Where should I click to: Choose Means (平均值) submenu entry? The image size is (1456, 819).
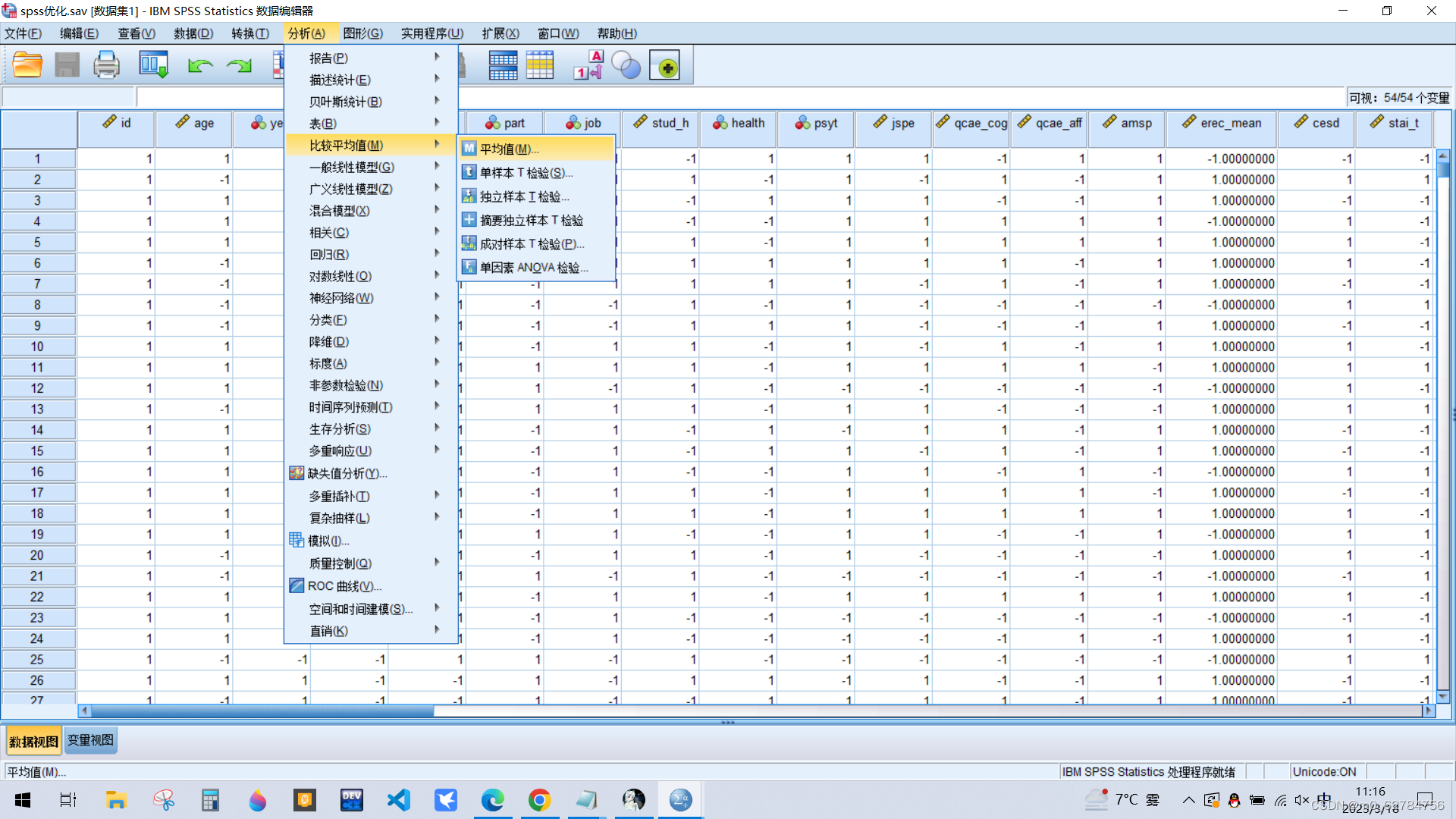click(508, 149)
